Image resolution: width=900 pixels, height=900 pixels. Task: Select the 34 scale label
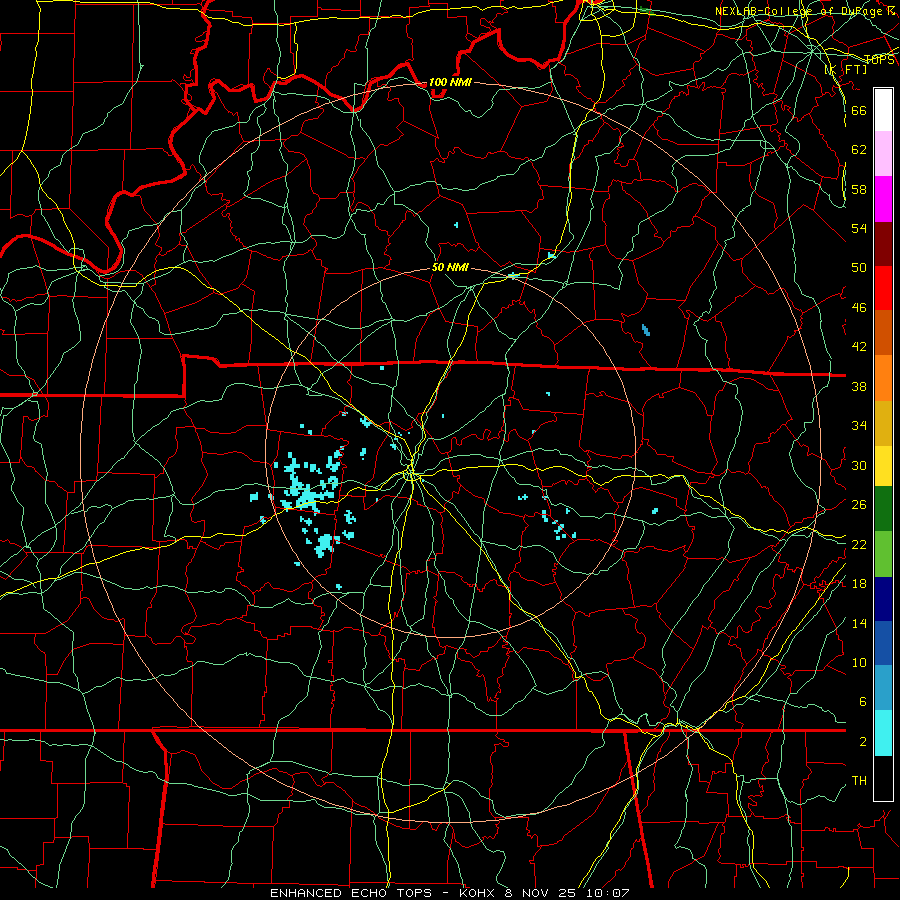[x=859, y=425]
